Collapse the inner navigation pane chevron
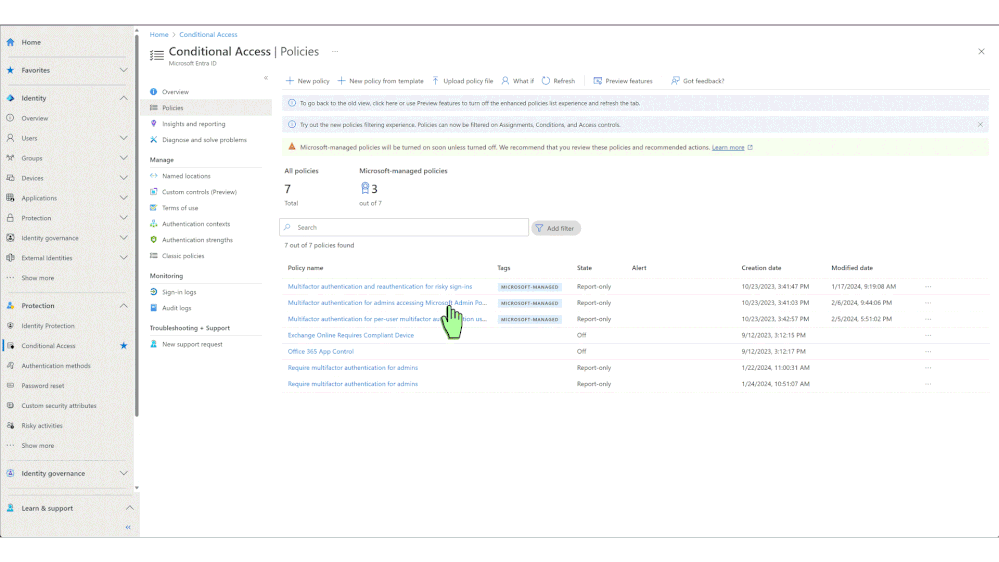The height and width of the screenshot is (562, 999). point(266,78)
